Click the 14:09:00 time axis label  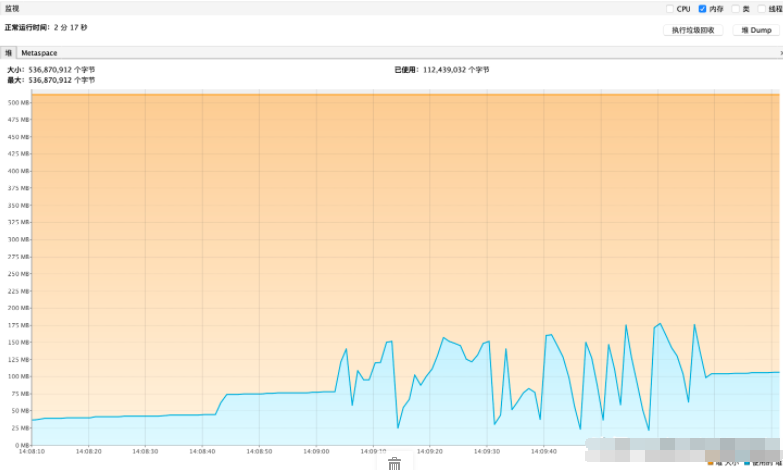[x=316, y=452]
